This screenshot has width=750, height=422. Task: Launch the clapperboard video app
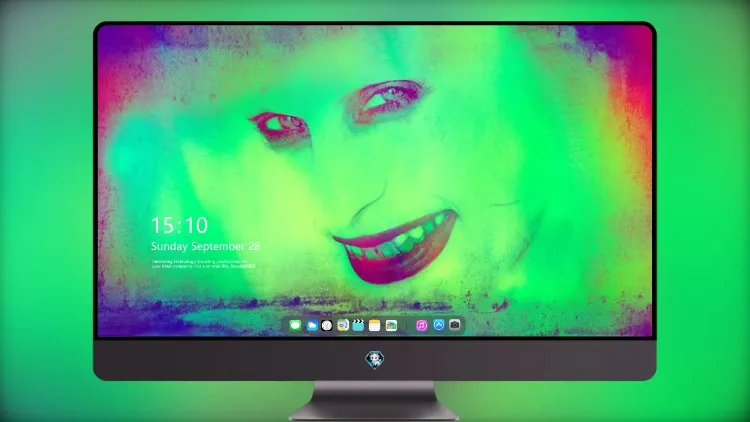[x=358, y=325]
